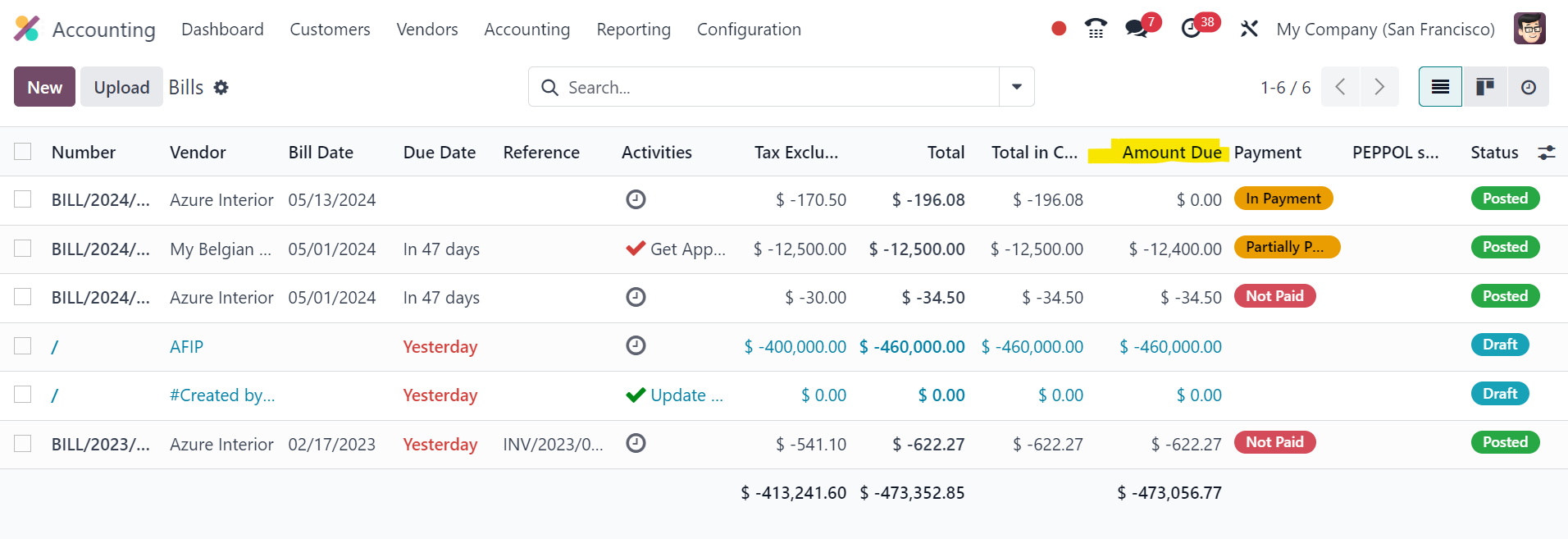The image size is (1568, 539).
Task: Open the Configuration menu
Action: point(749,30)
